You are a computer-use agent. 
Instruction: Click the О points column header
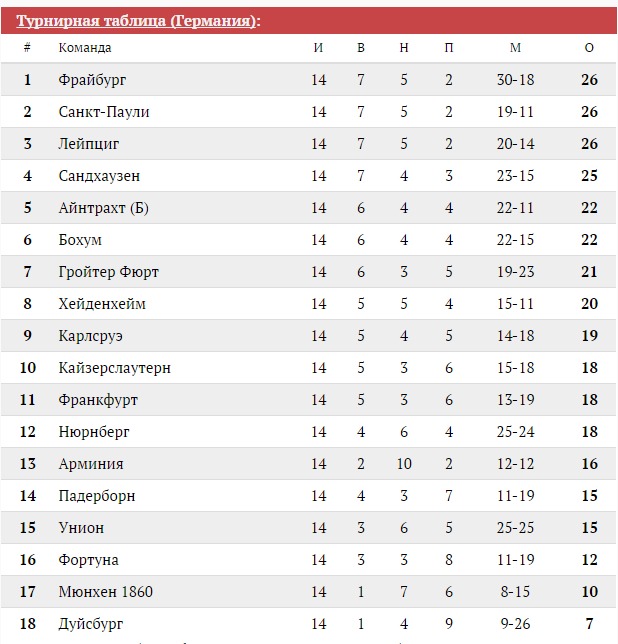coord(589,48)
